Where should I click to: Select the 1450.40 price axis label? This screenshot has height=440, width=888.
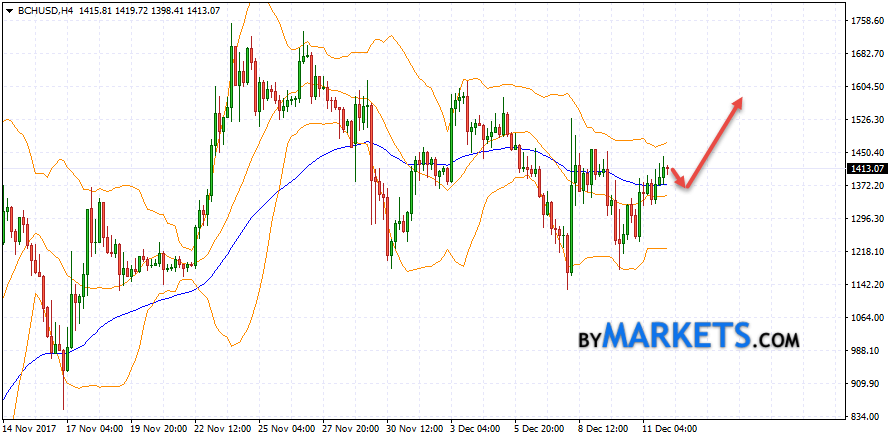(x=865, y=153)
